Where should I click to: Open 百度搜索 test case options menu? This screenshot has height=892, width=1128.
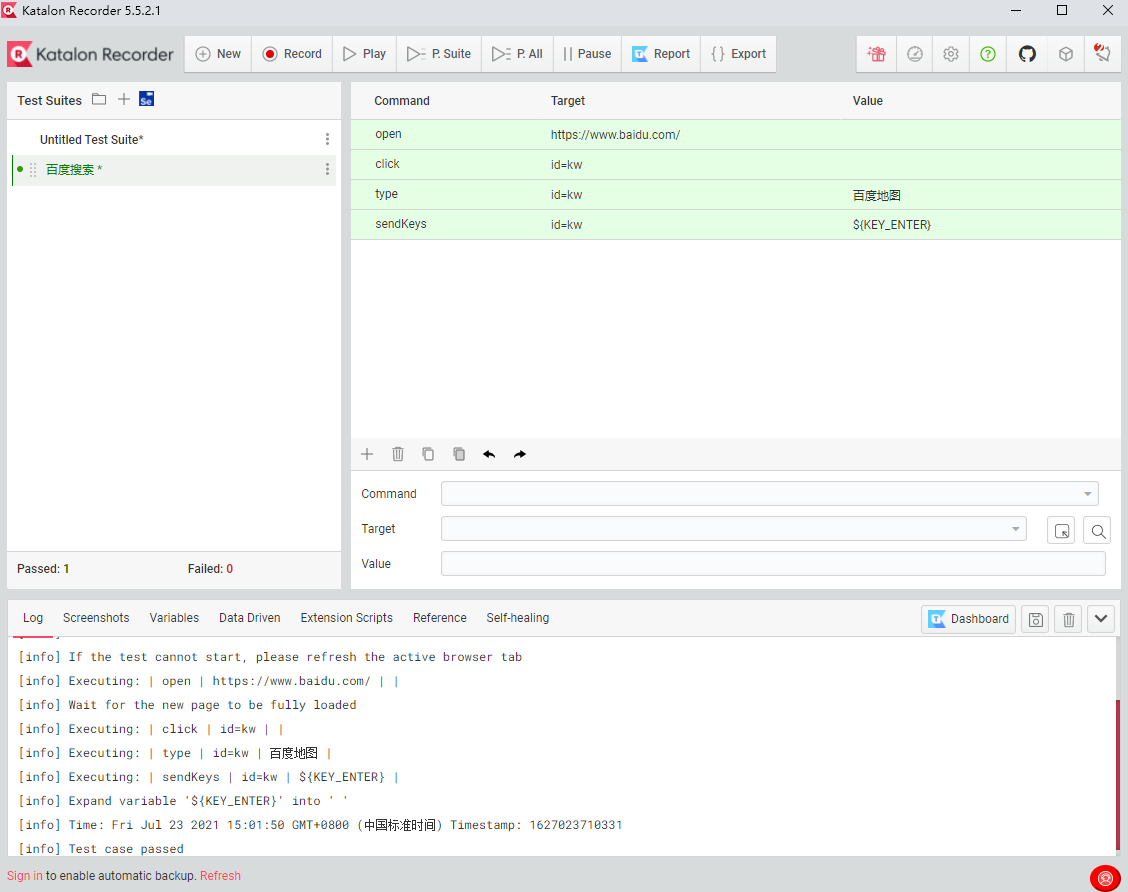327,169
